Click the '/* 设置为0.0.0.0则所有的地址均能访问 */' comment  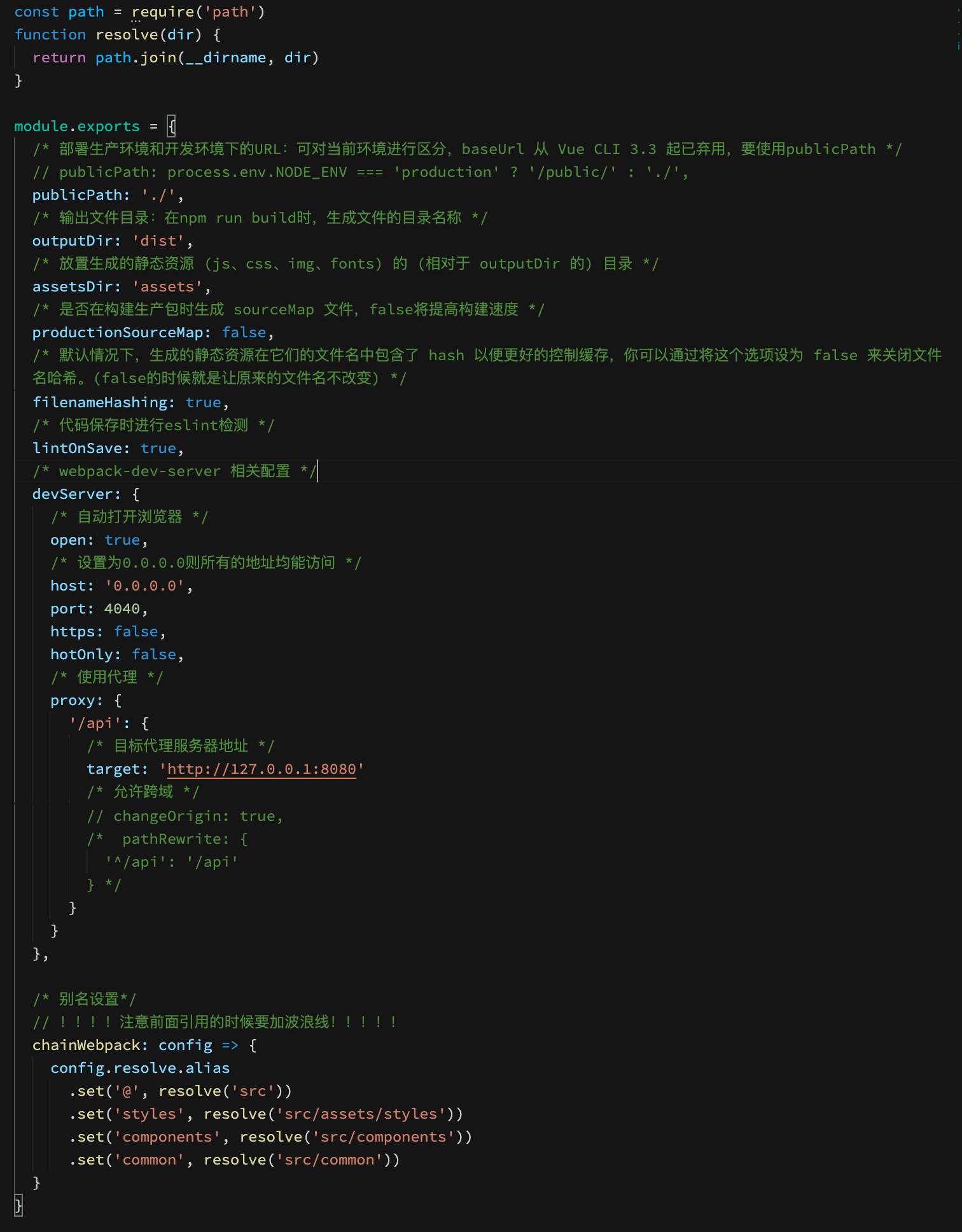[206, 563]
